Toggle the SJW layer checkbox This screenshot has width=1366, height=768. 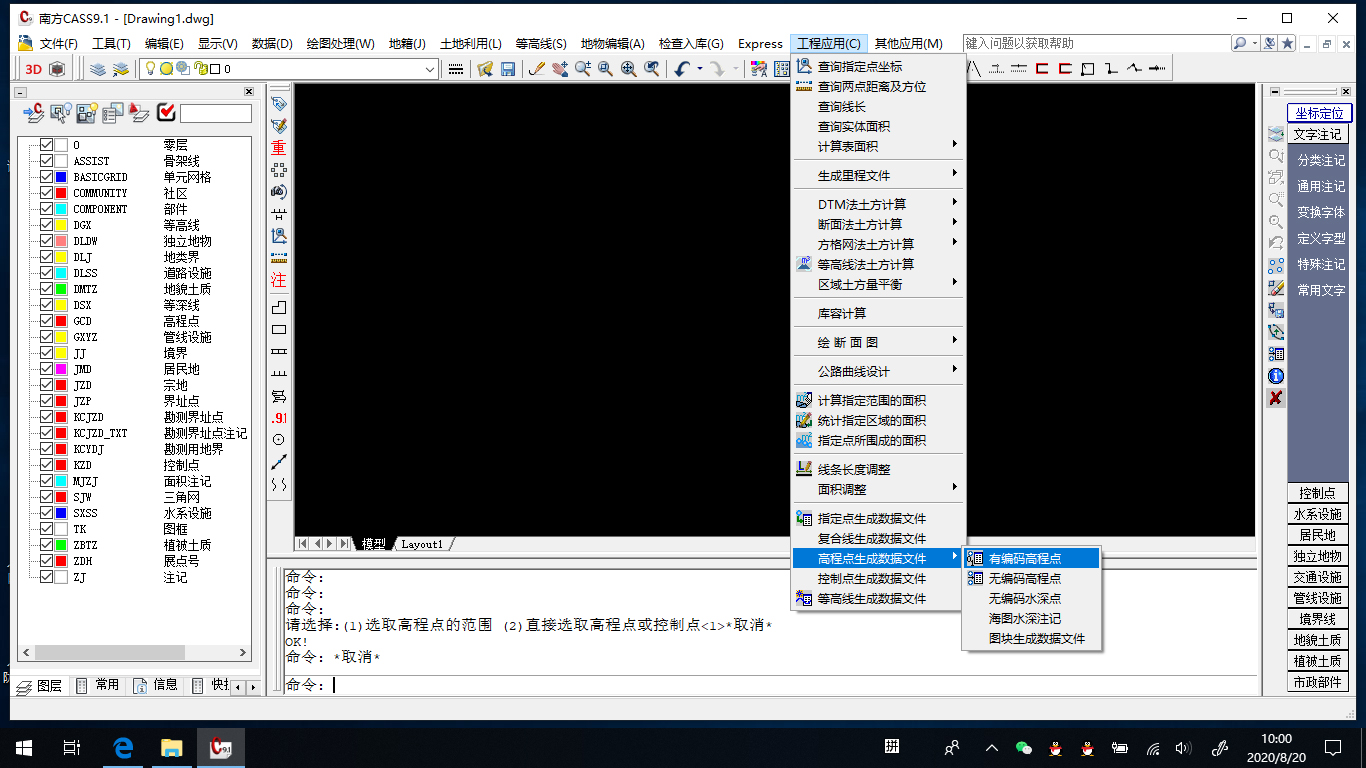click(x=46, y=497)
